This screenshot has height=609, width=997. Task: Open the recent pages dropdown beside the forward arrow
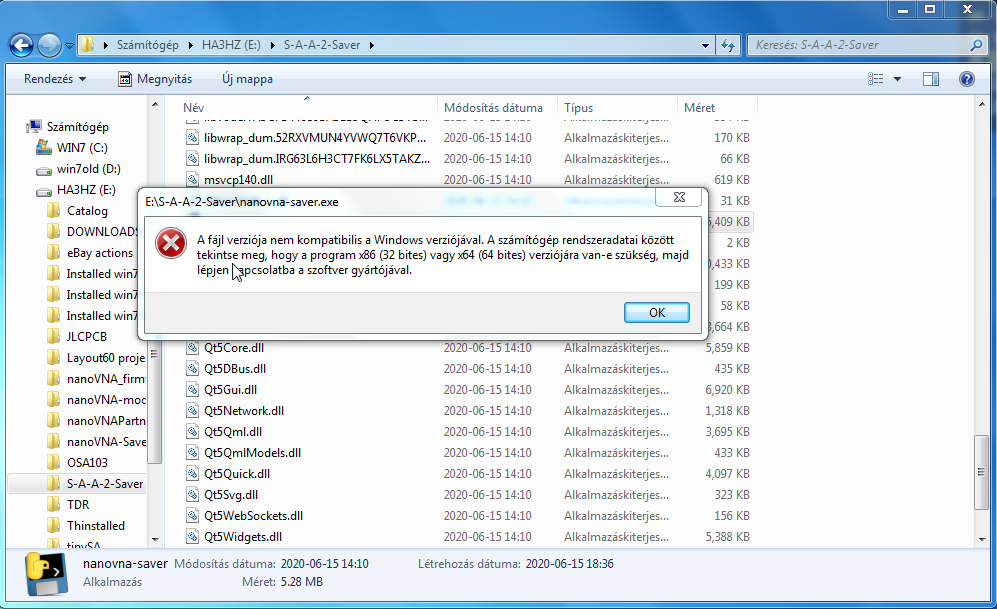[69, 46]
